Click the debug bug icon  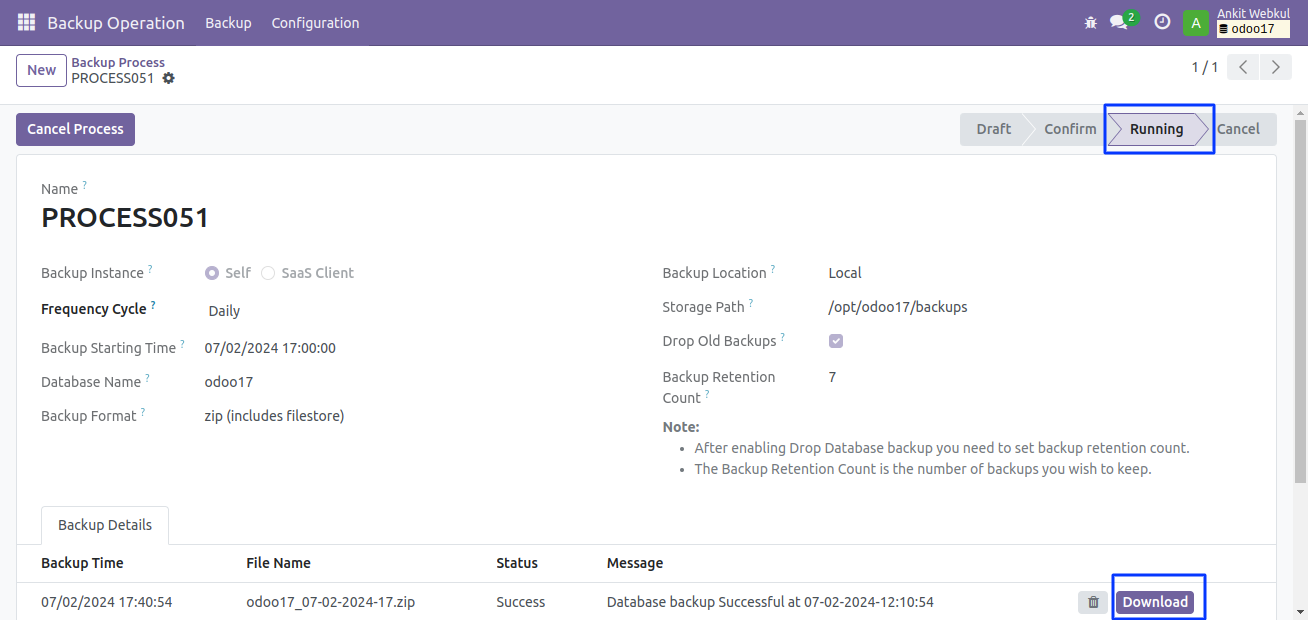tap(1090, 22)
